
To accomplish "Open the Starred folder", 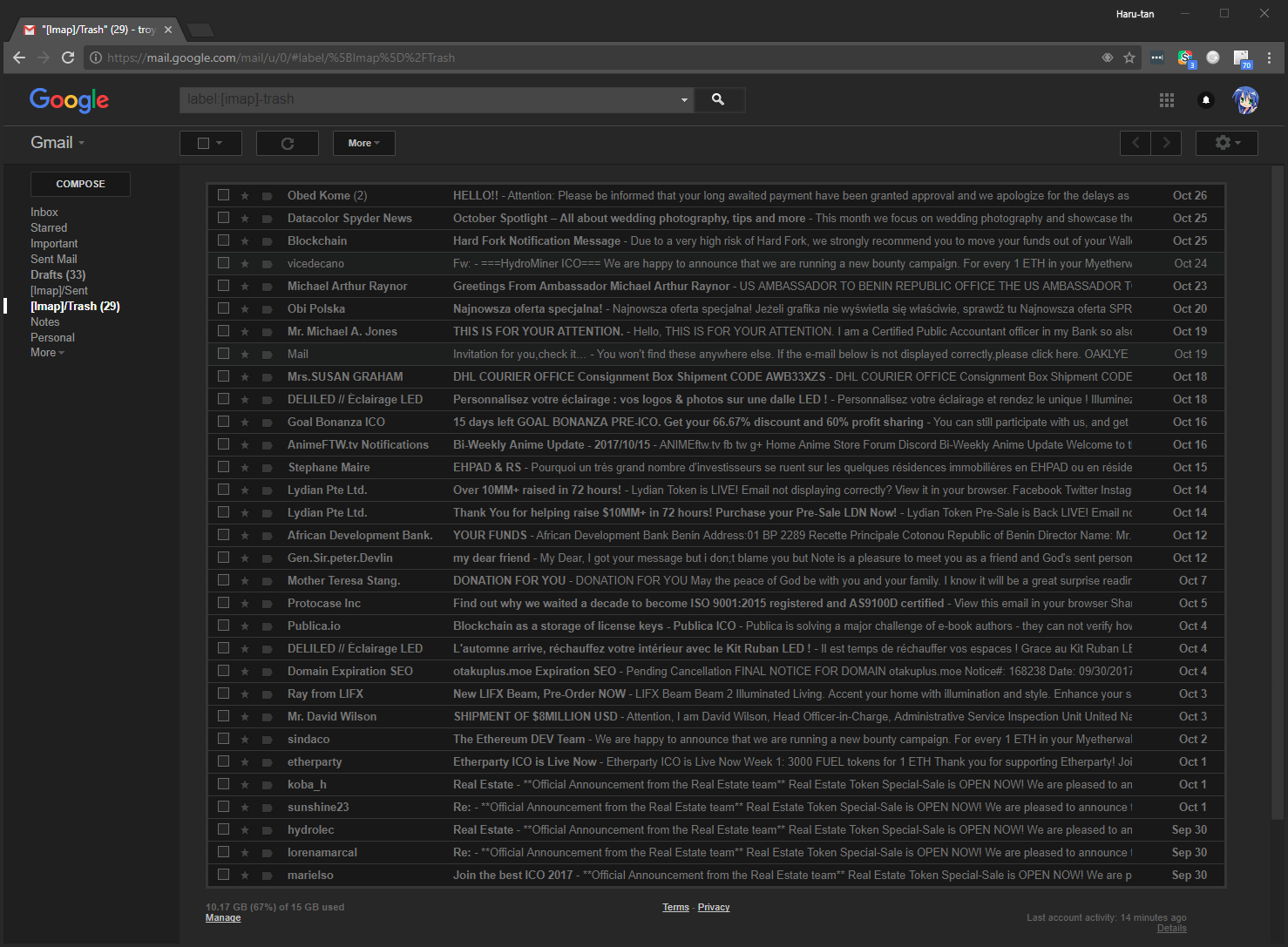I will [x=49, y=228].
